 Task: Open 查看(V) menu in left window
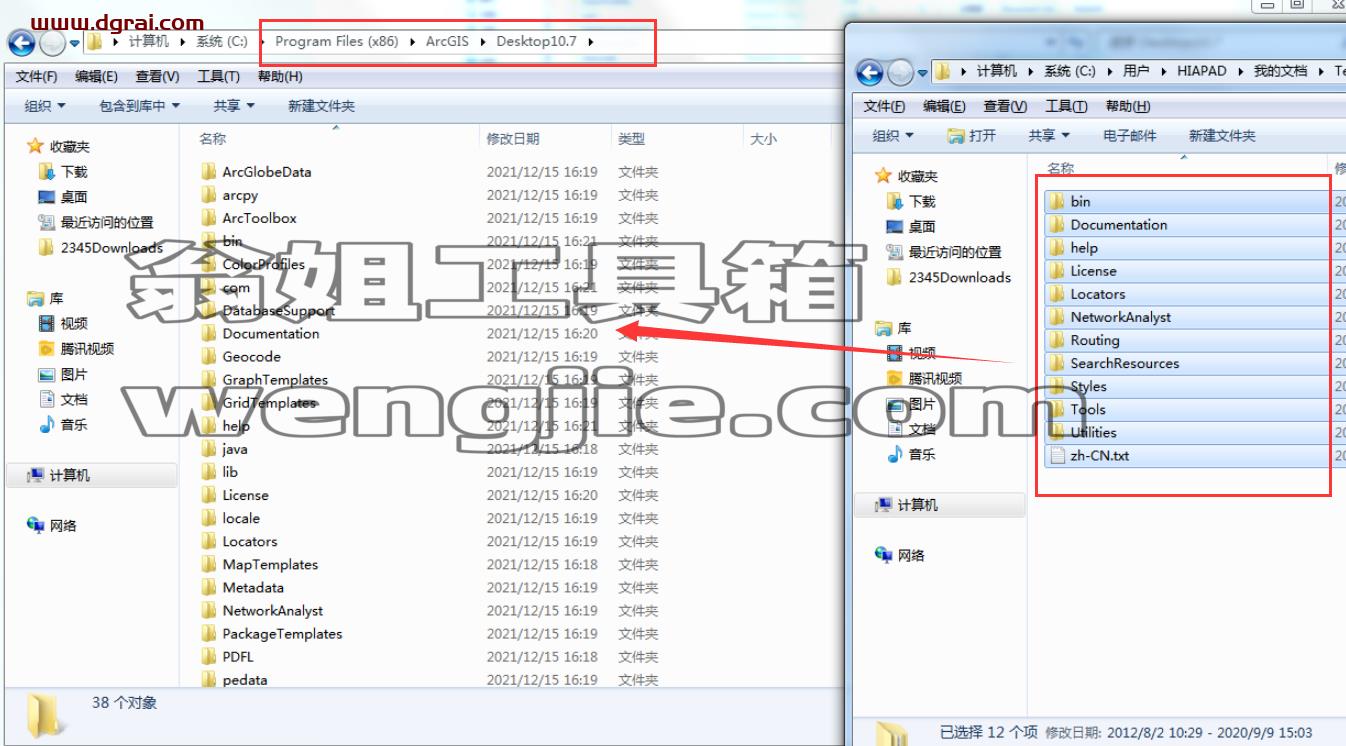pyautogui.click(x=157, y=77)
